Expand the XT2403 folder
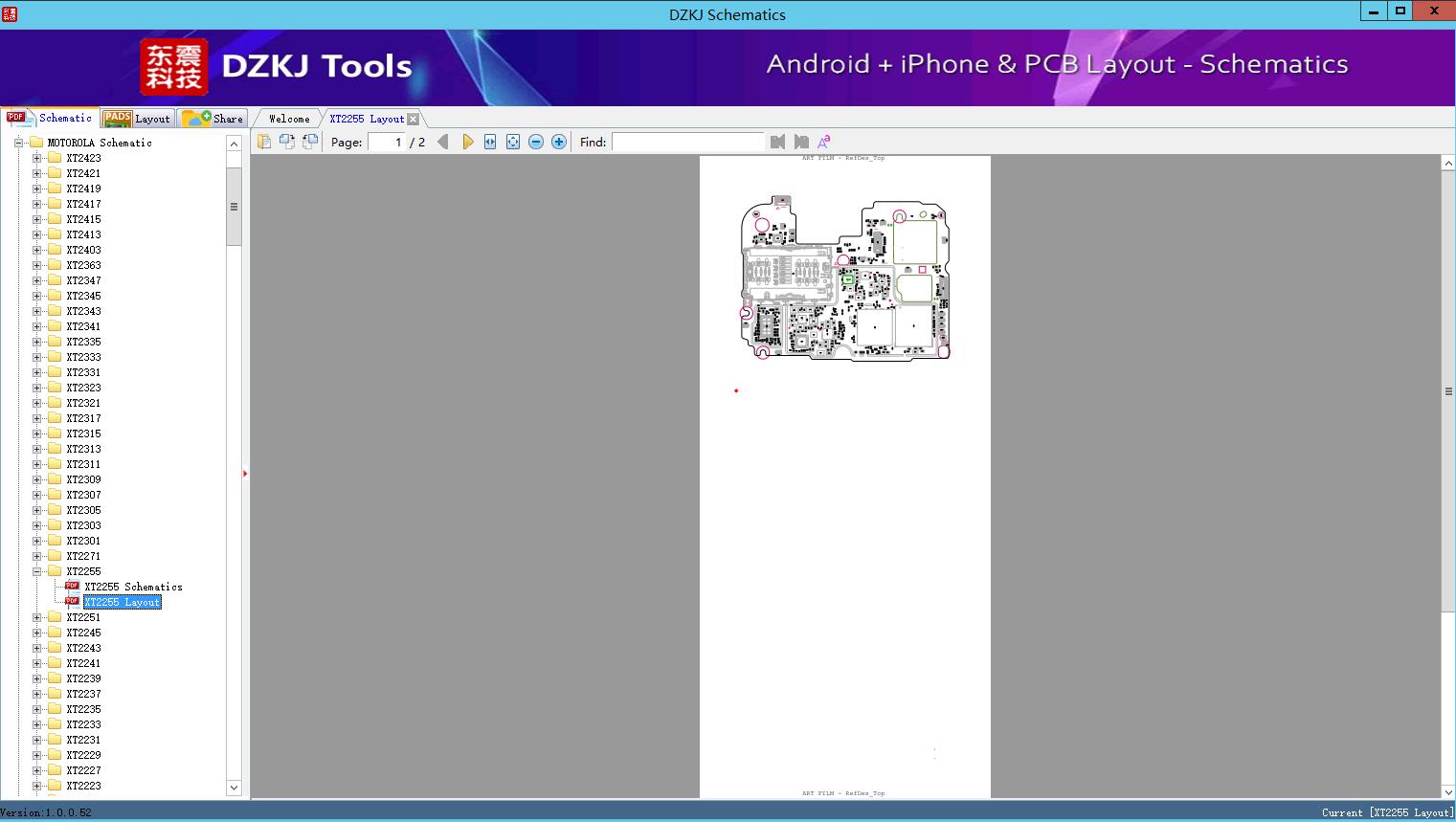 pos(36,250)
